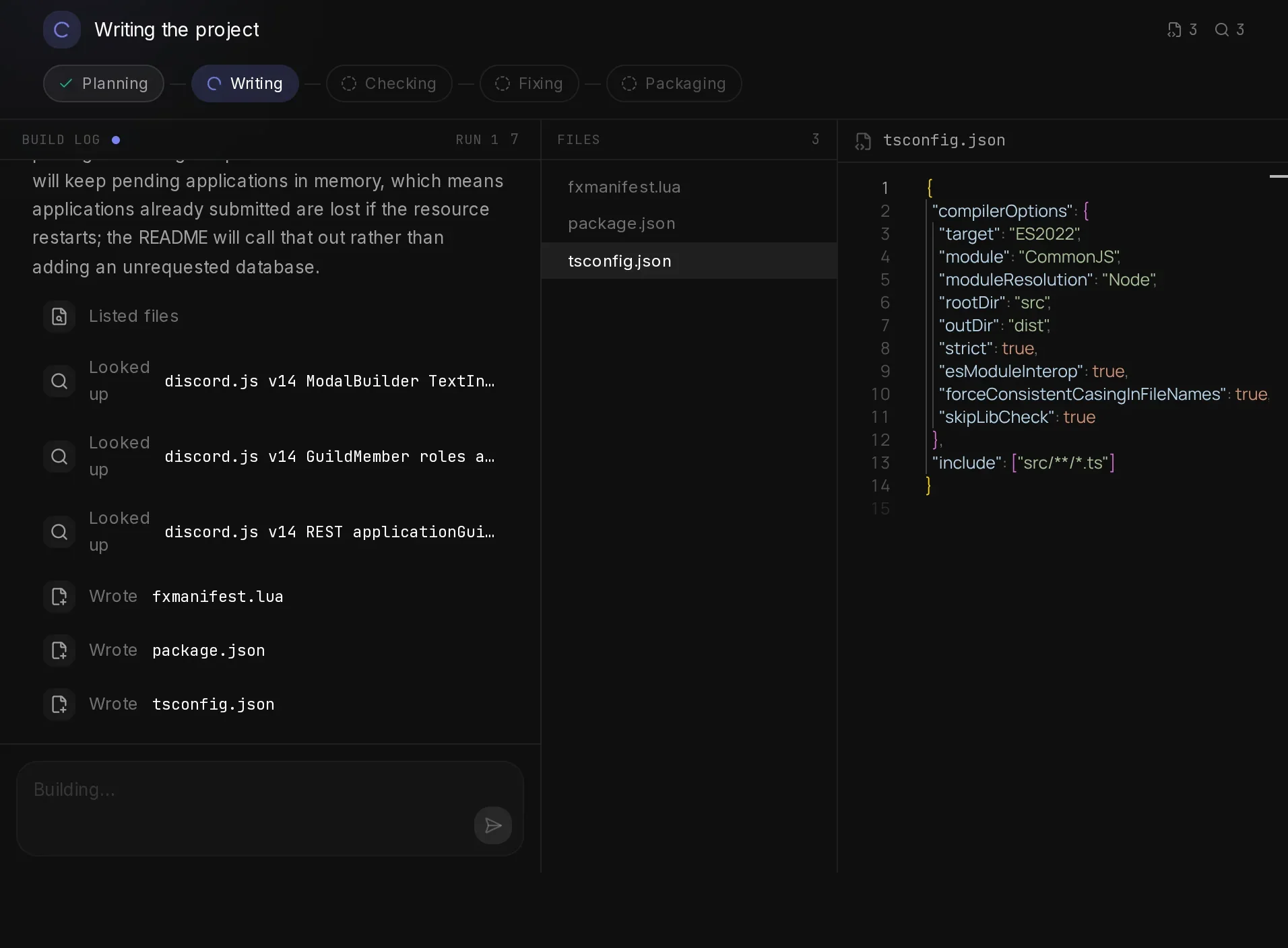The width and height of the screenshot is (1288, 948).
Task: Click the "forceConsistentCasingInFileNames" key
Action: click(x=1082, y=395)
